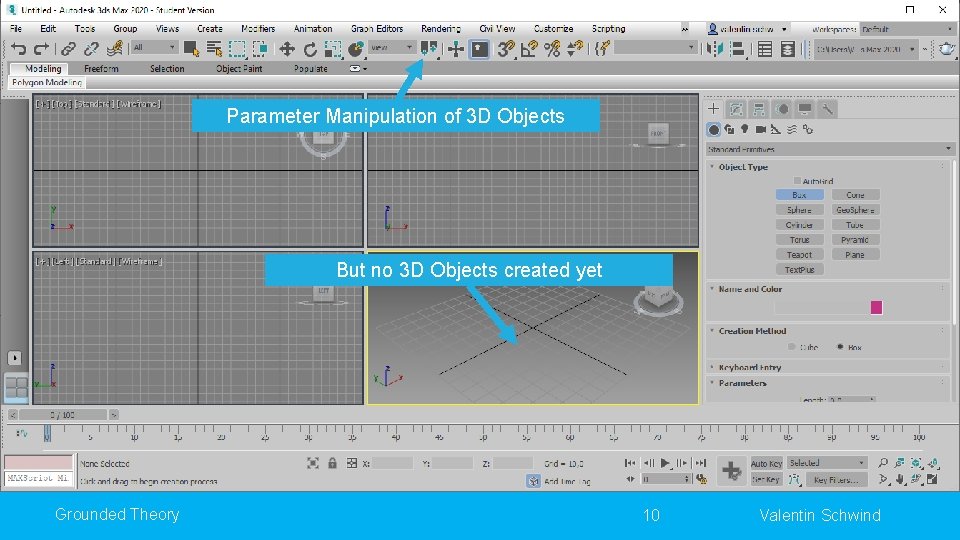Toggle the Spinner Snap icon
Screen dimensions: 960x540
pos(575,49)
